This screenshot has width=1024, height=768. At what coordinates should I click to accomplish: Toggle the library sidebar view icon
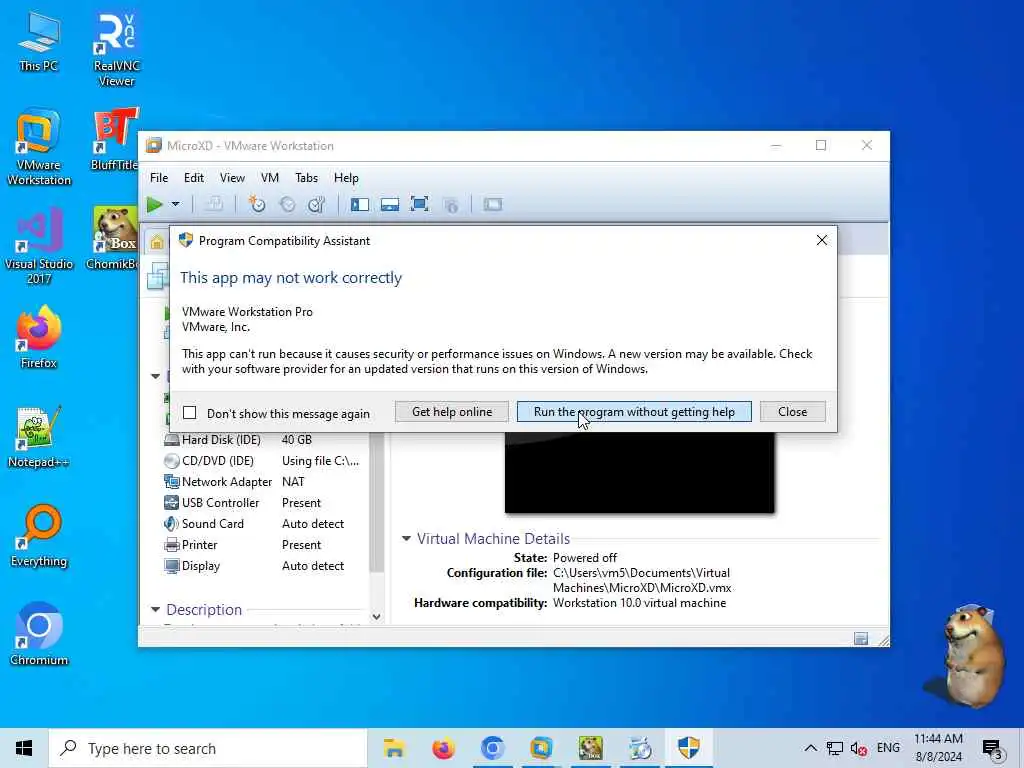coord(360,204)
